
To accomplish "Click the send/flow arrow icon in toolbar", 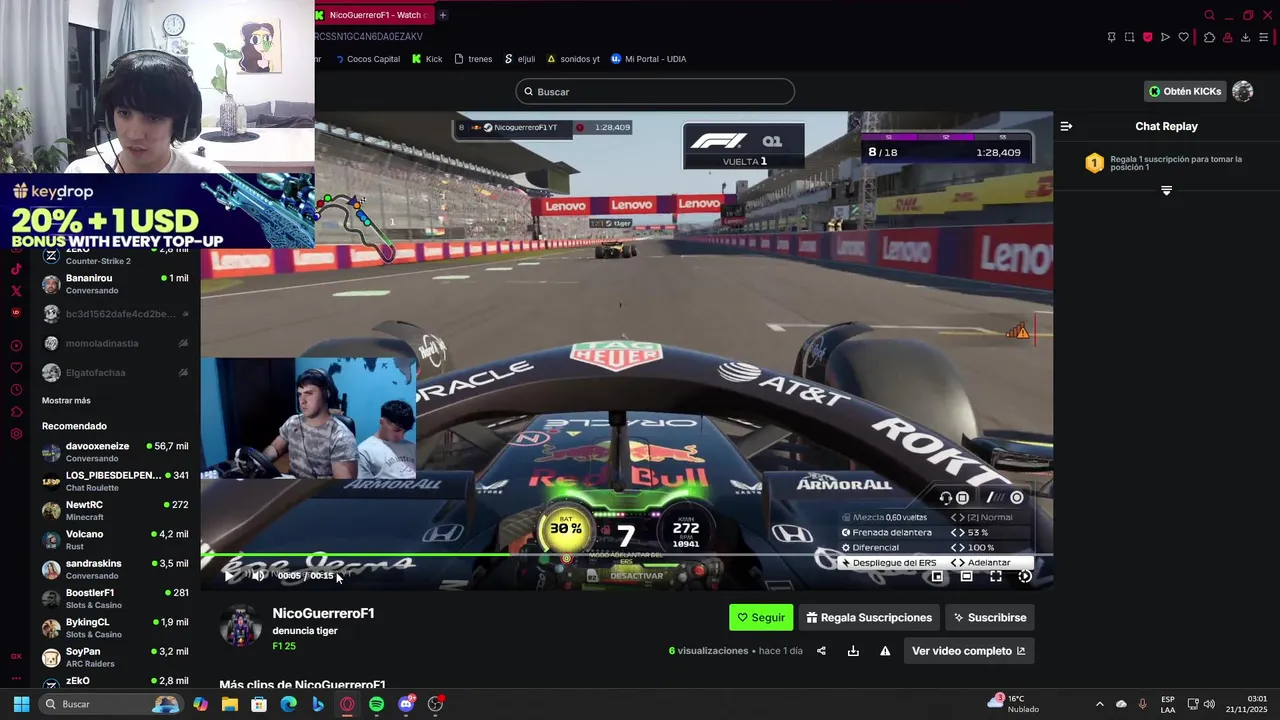I will click(x=1165, y=37).
